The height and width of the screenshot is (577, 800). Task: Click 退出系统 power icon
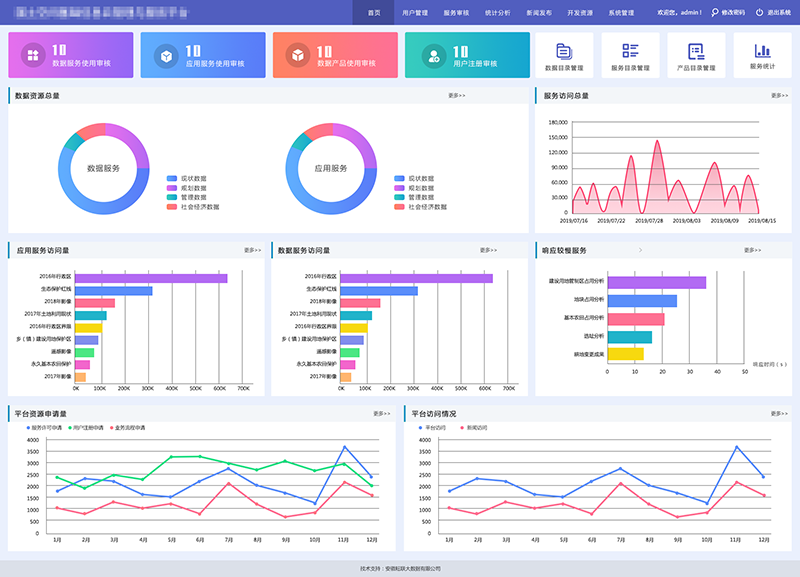[759, 12]
